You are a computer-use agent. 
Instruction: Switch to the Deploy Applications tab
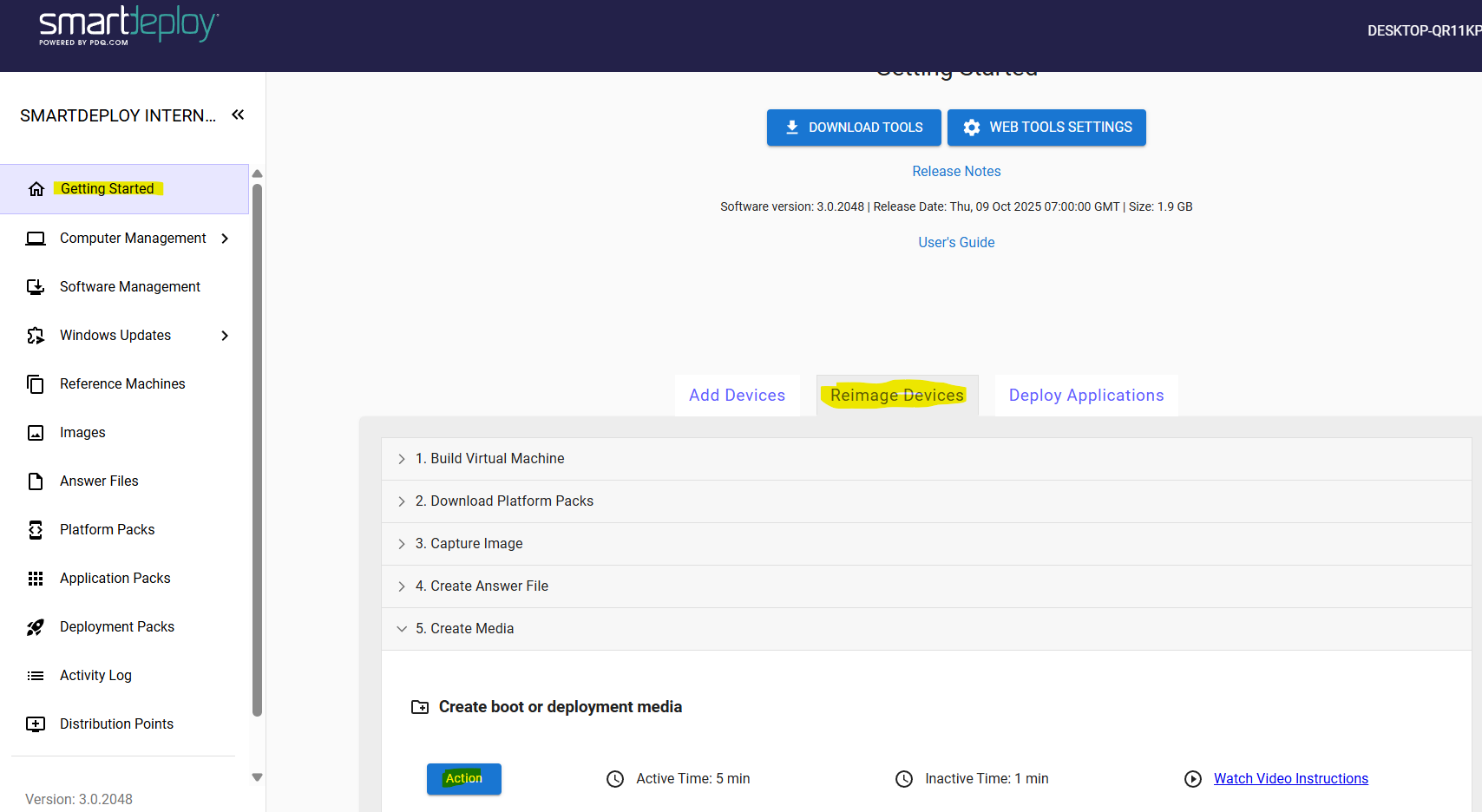coord(1085,396)
